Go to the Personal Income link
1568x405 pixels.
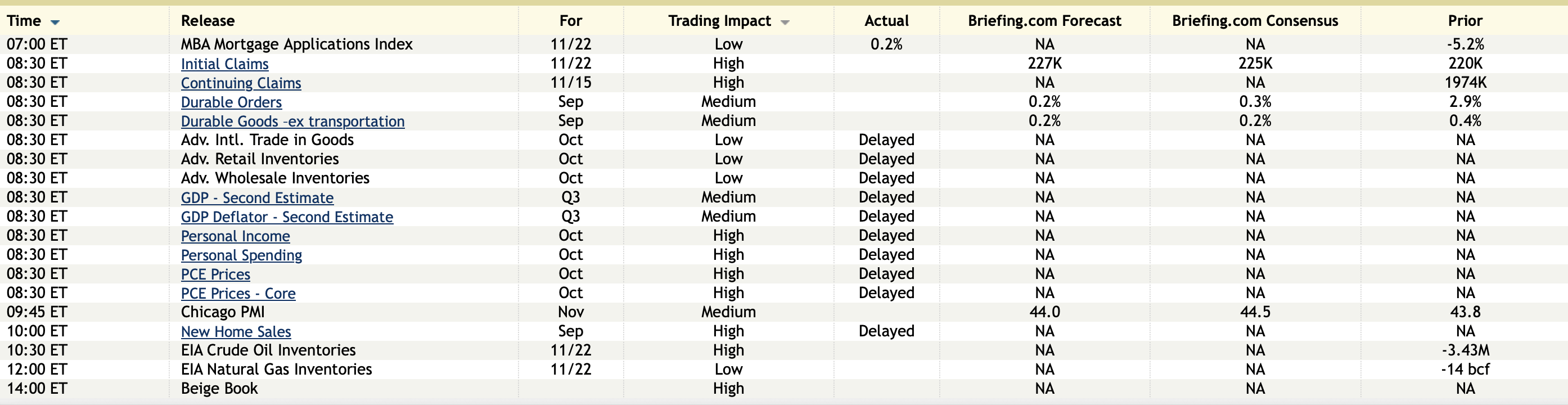coord(235,236)
